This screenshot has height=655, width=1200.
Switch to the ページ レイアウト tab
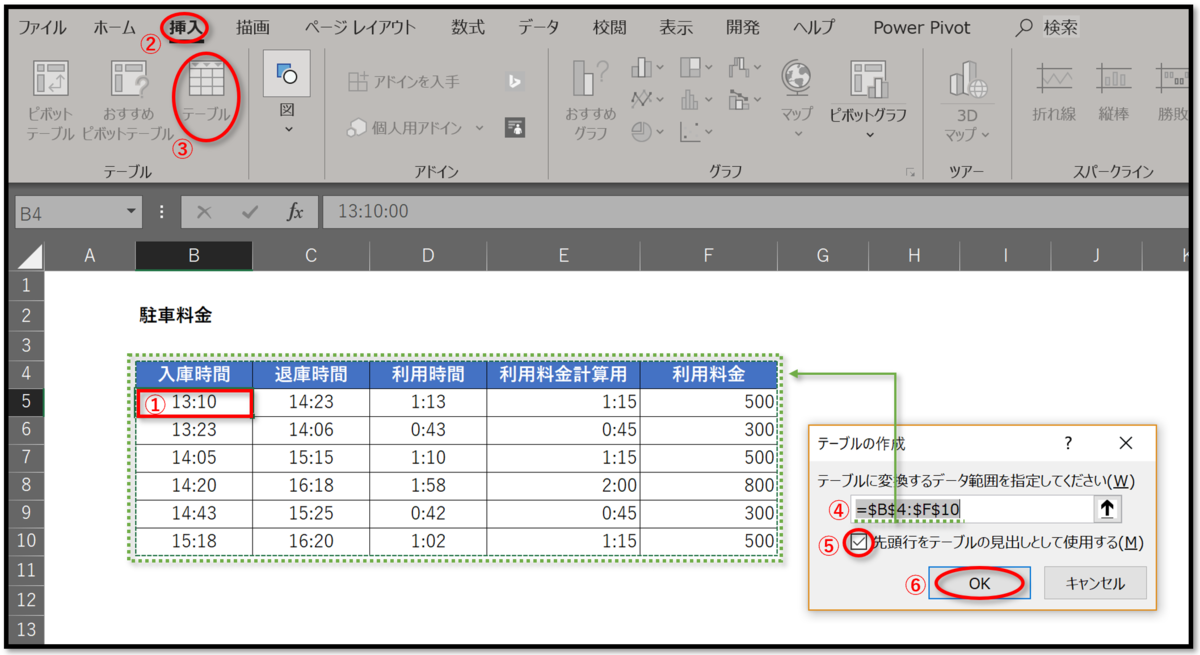[x=359, y=27]
